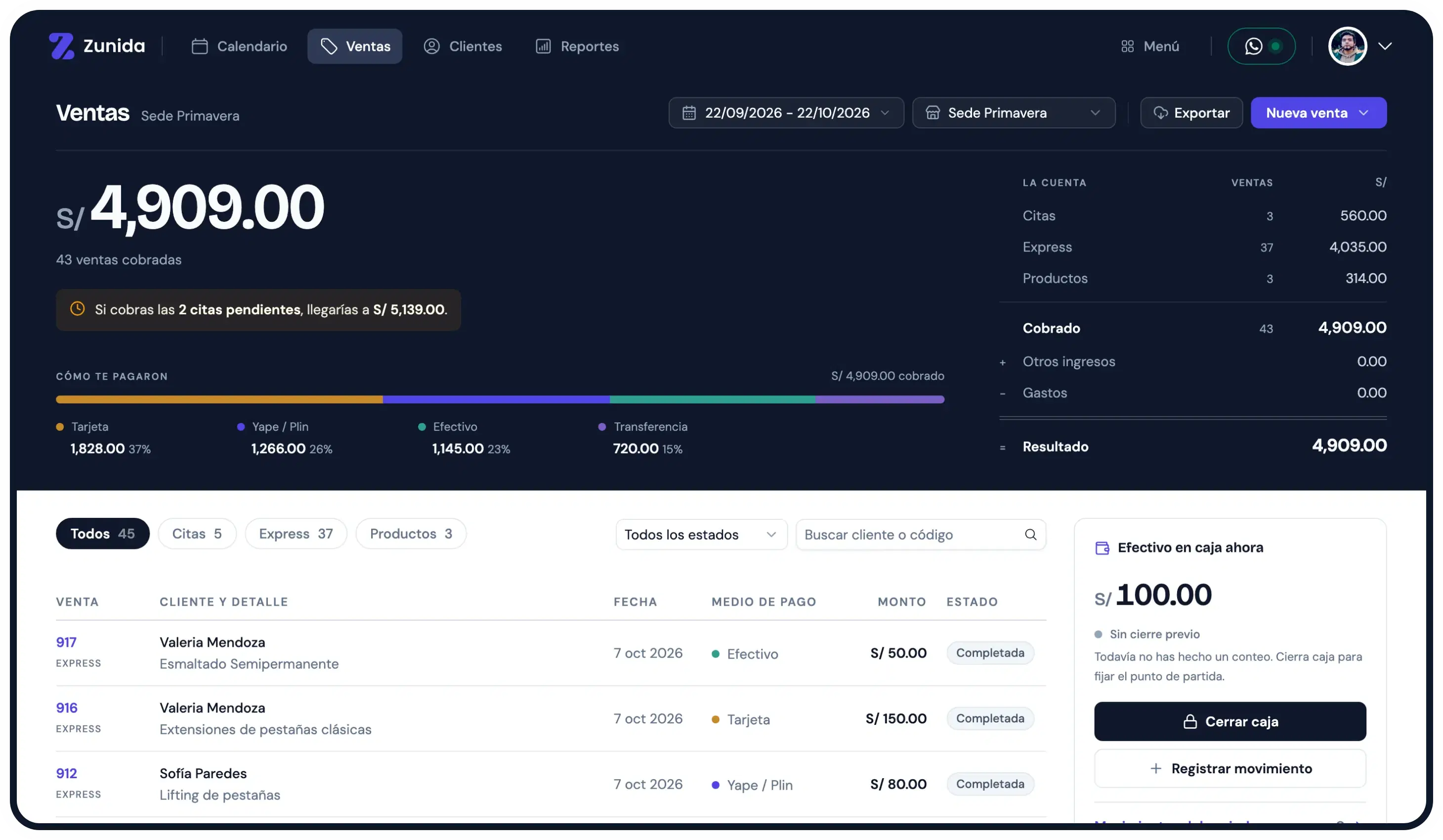The height and width of the screenshot is (840, 1443).
Task: Open the date range 22/09/2026 - 22/10/2026 picker
Action: 786,113
